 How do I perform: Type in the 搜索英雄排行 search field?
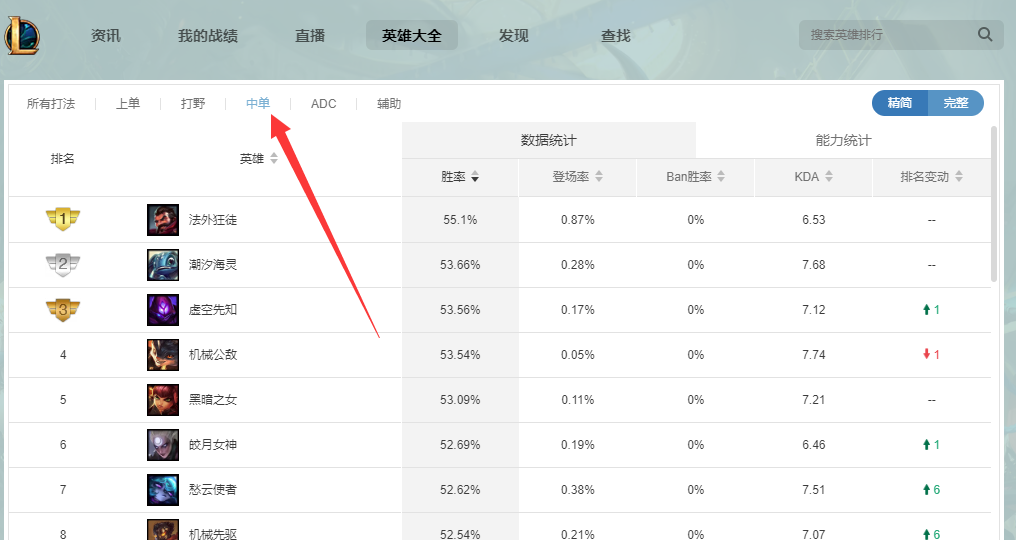pyautogui.click(x=885, y=35)
